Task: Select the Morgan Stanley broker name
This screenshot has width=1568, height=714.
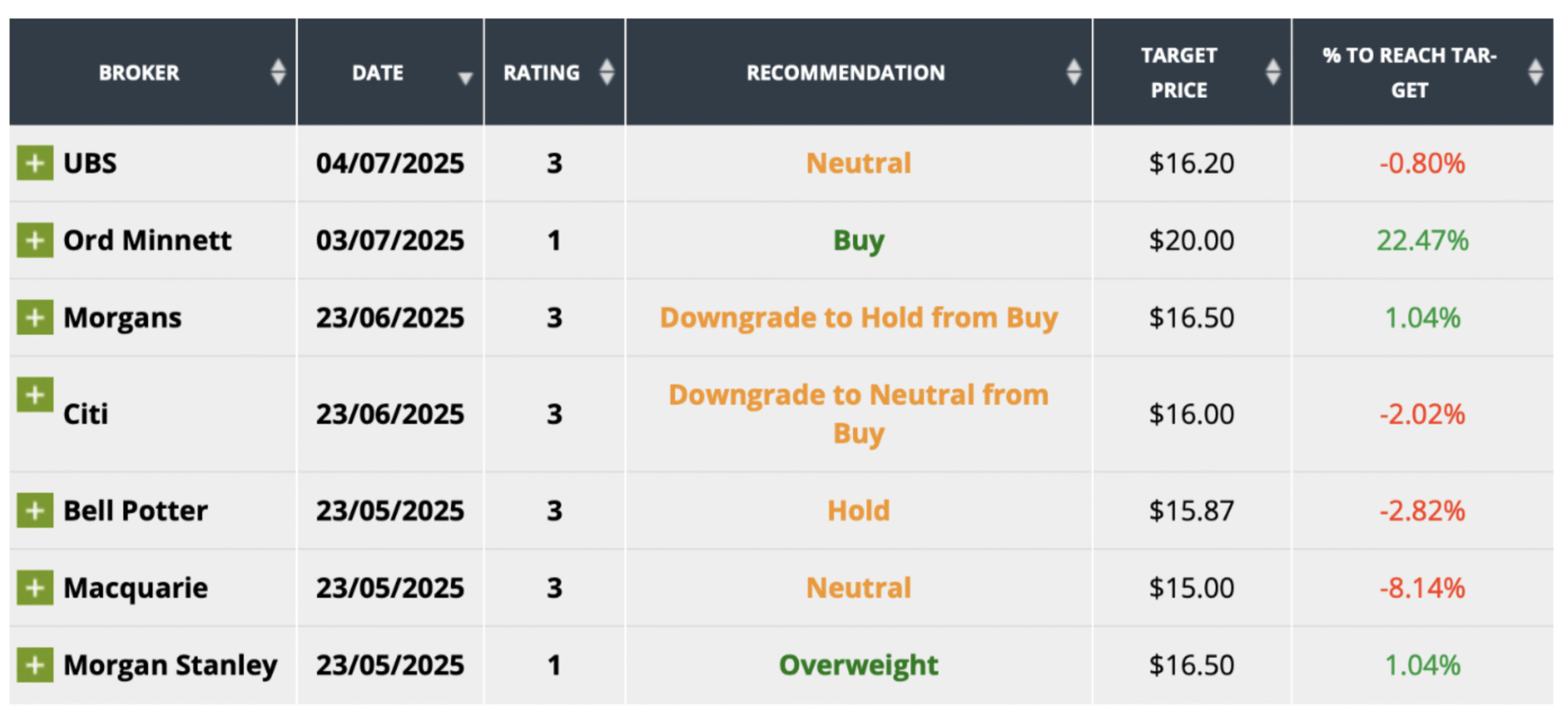Action: click(170, 665)
